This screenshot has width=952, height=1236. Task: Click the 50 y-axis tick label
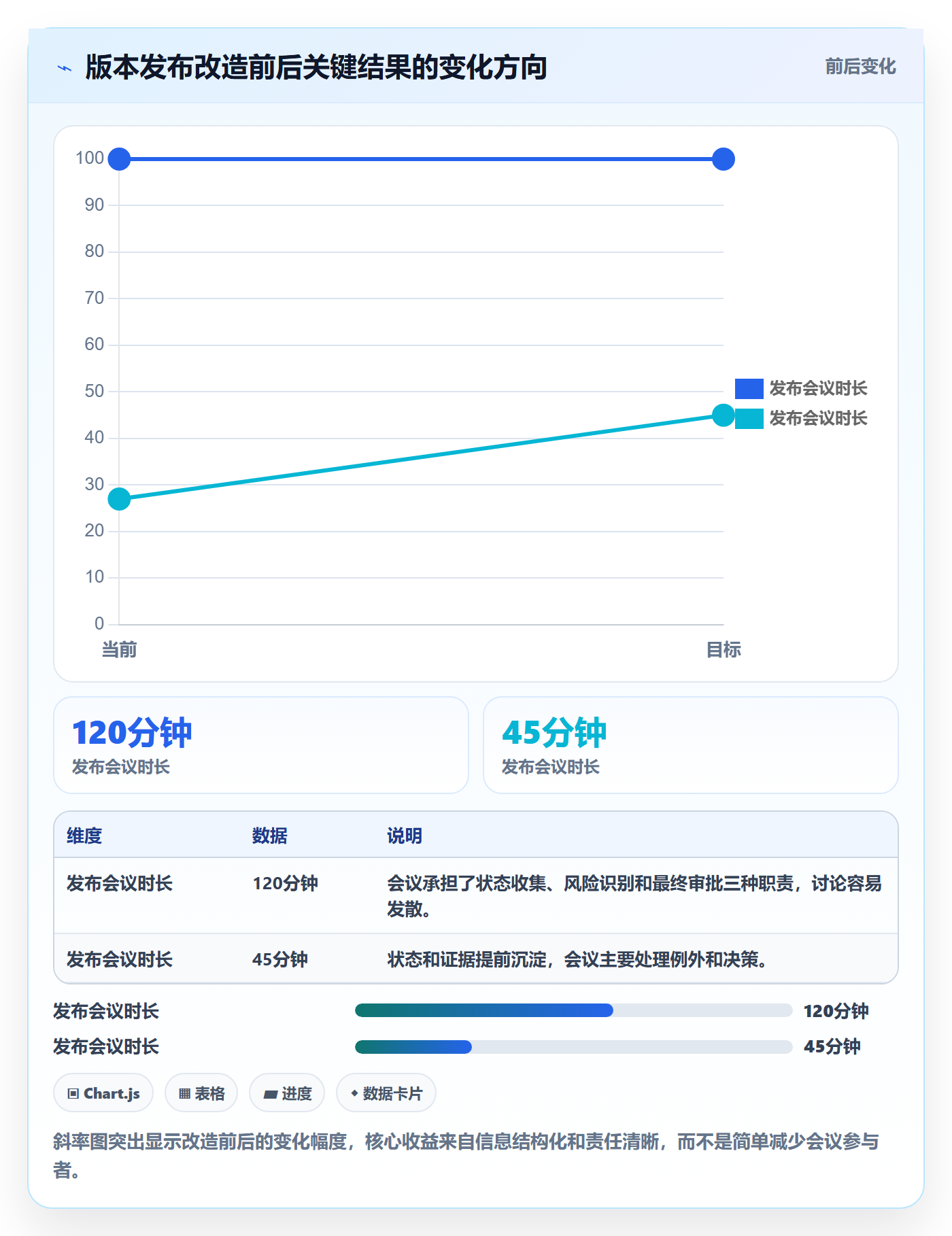tap(95, 392)
